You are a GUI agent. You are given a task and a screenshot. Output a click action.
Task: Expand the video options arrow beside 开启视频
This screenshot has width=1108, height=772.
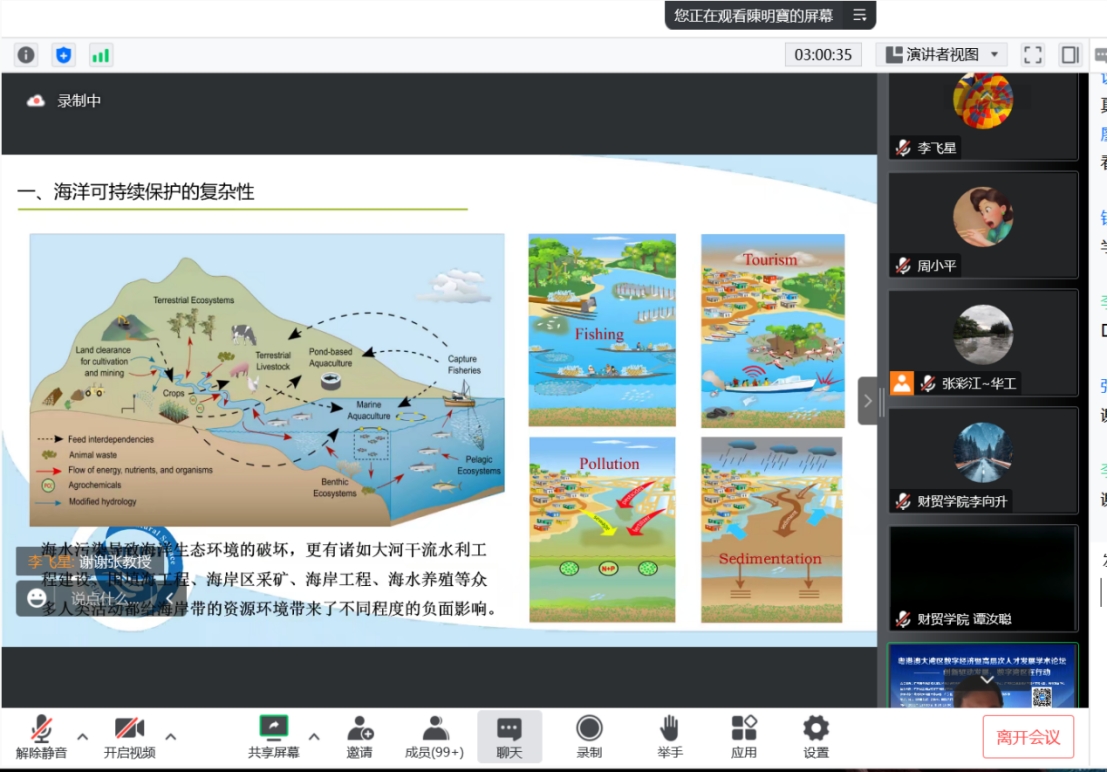[171, 737]
